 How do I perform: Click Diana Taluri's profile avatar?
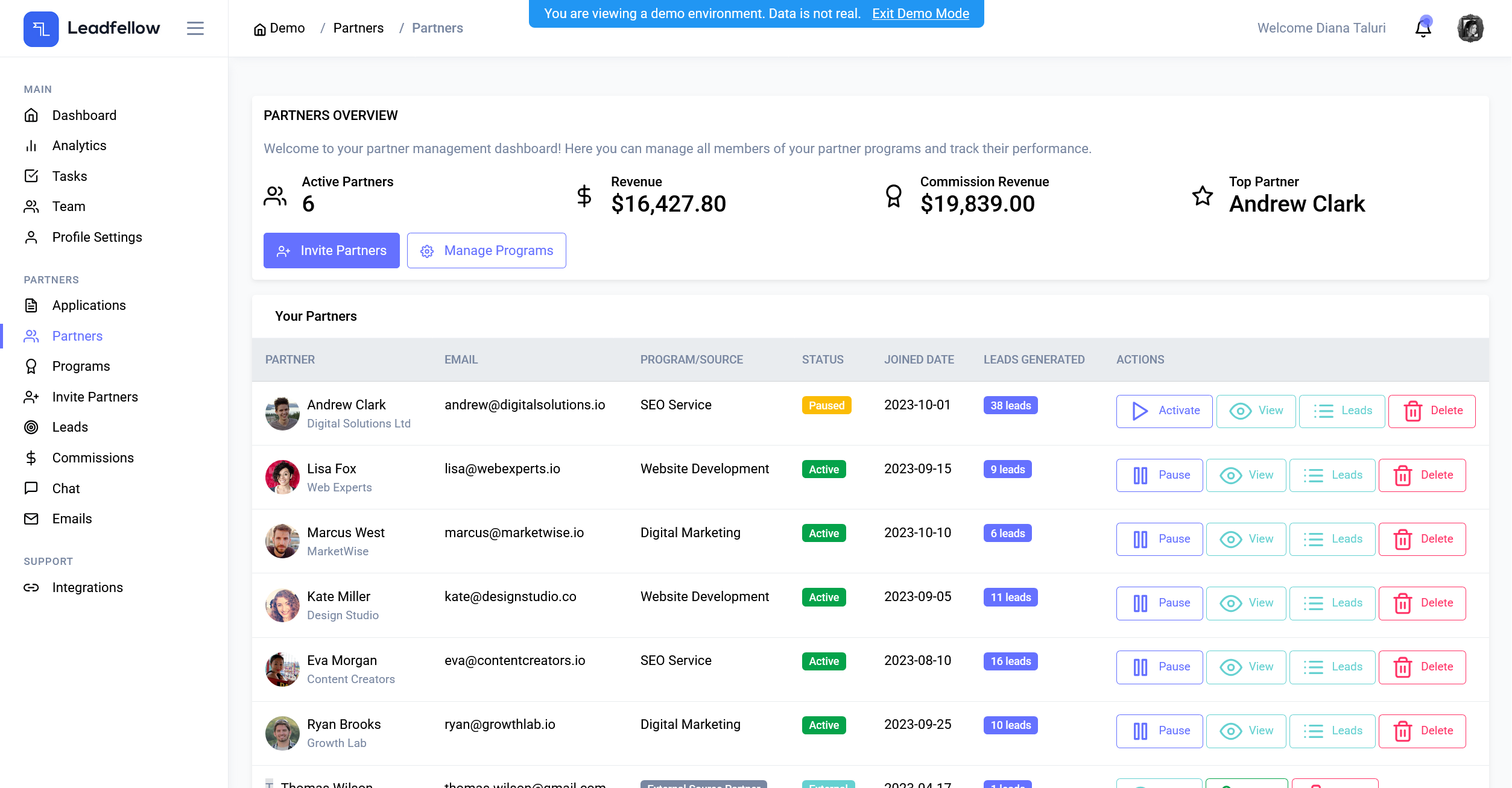(x=1470, y=27)
